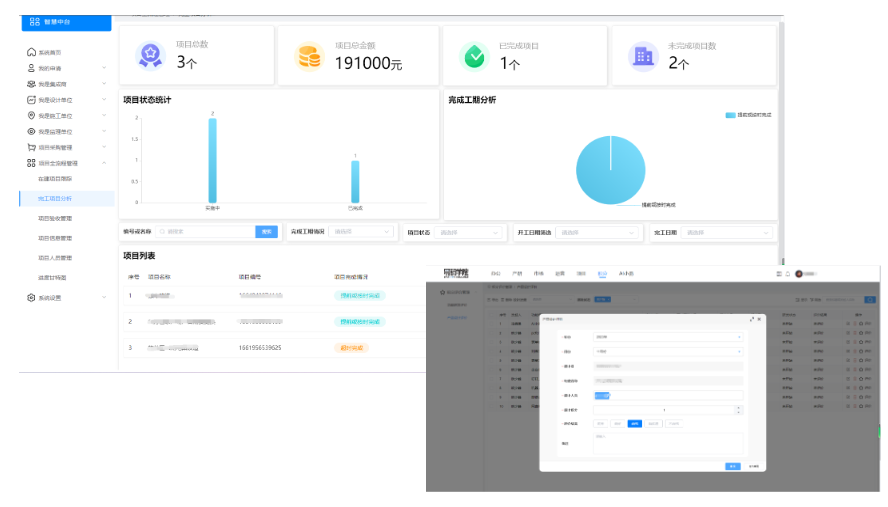
Task: Open 项目人员管理 in the sidebar
Action: tap(55, 258)
